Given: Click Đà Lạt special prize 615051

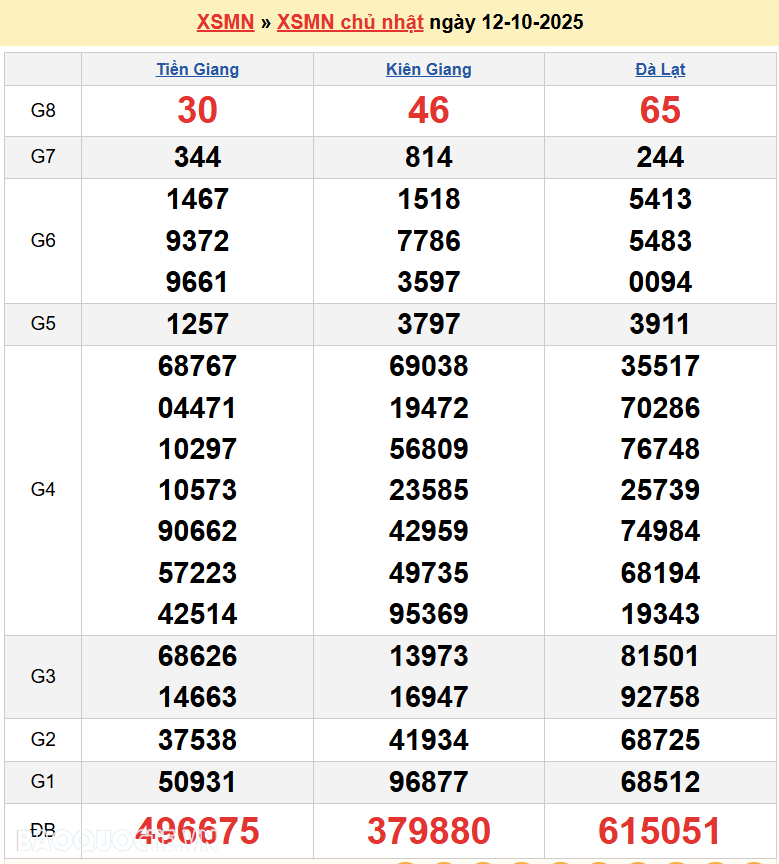Looking at the screenshot, I should point(660,831).
